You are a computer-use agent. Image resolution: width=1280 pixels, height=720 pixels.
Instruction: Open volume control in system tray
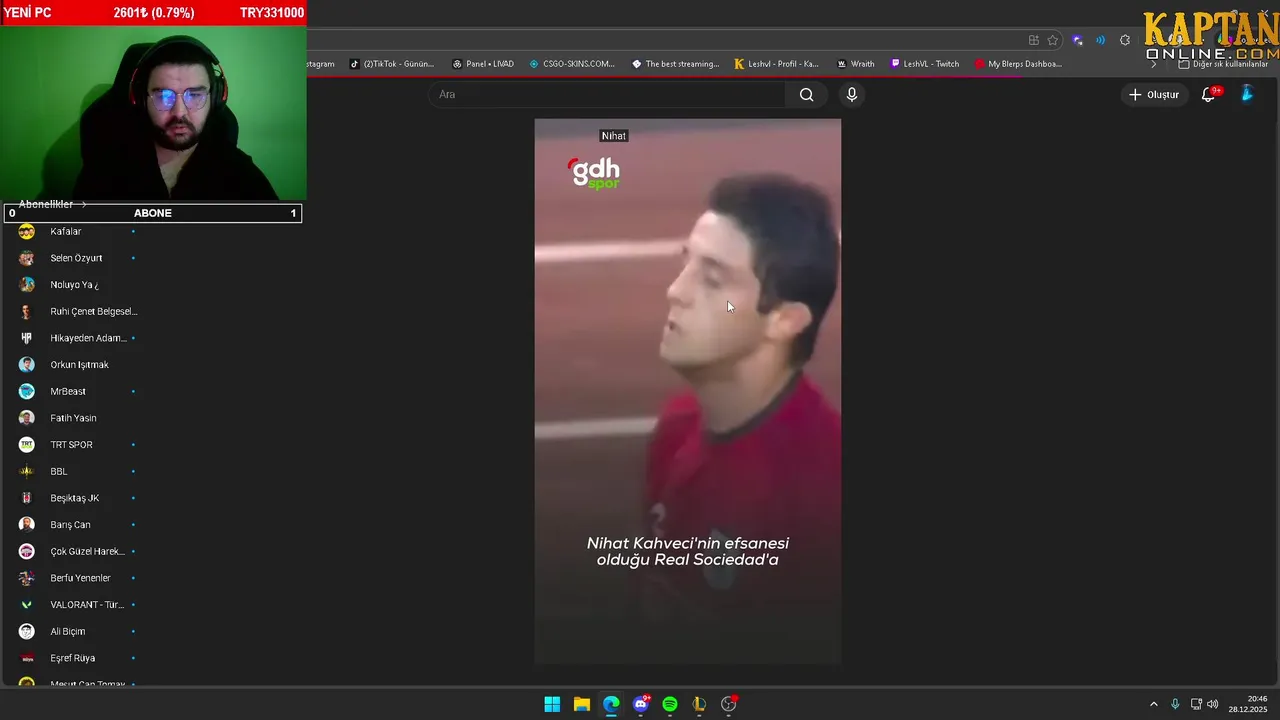click(x=1213, y=704)
